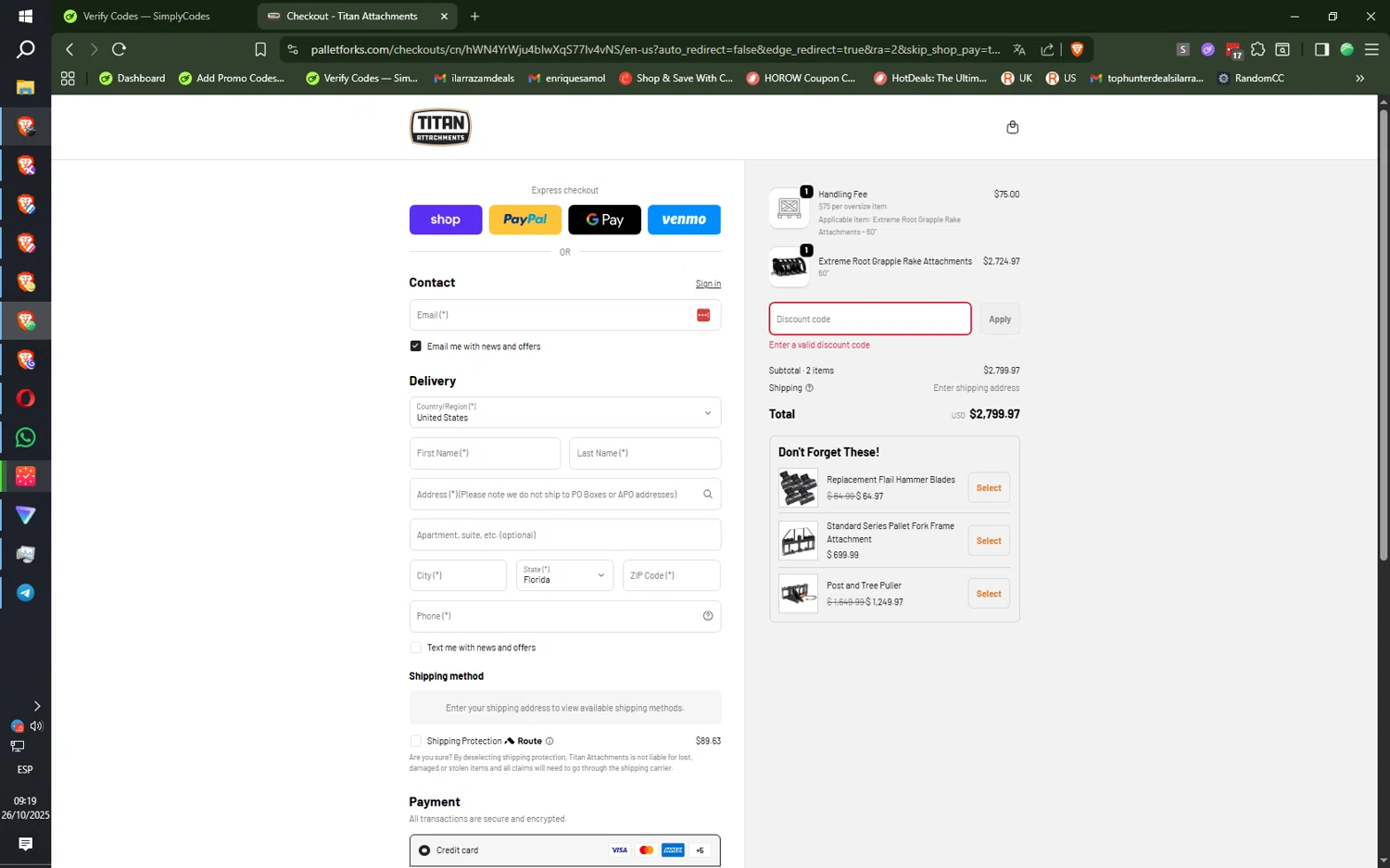This screenshot has width=1390, height=868.
Task: Click the address search magnifier icon
Action: click(708, 494)
